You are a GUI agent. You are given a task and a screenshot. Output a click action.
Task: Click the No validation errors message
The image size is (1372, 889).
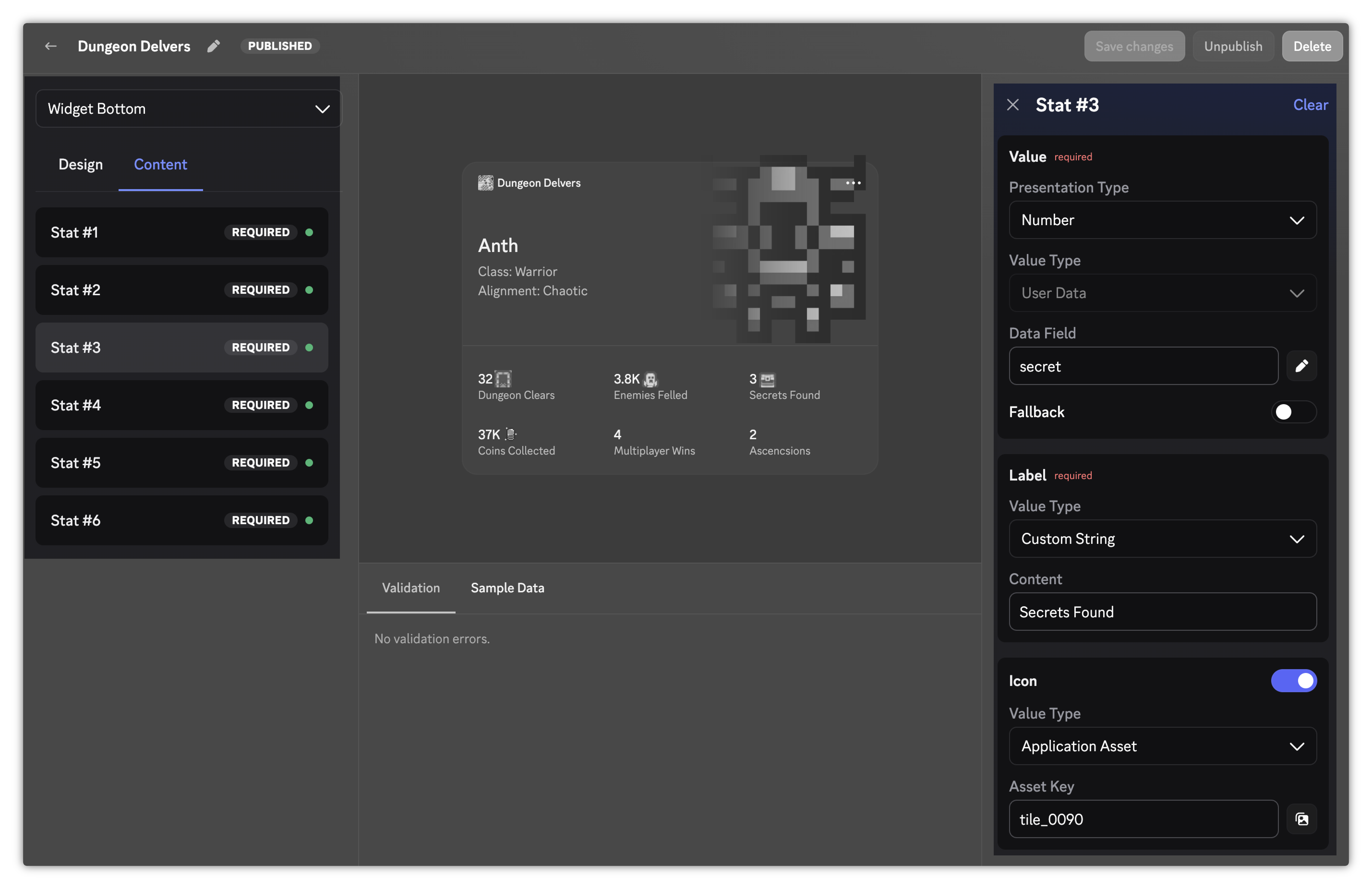(x=432, y=639)
